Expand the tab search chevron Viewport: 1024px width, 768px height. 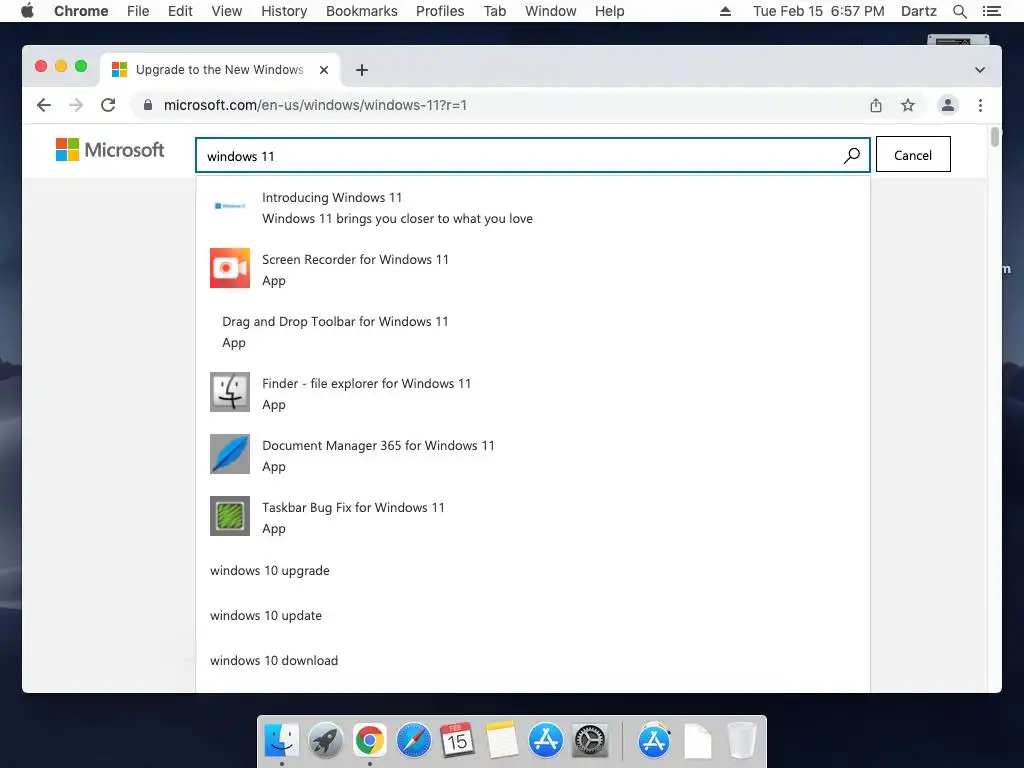coord(980,70)
